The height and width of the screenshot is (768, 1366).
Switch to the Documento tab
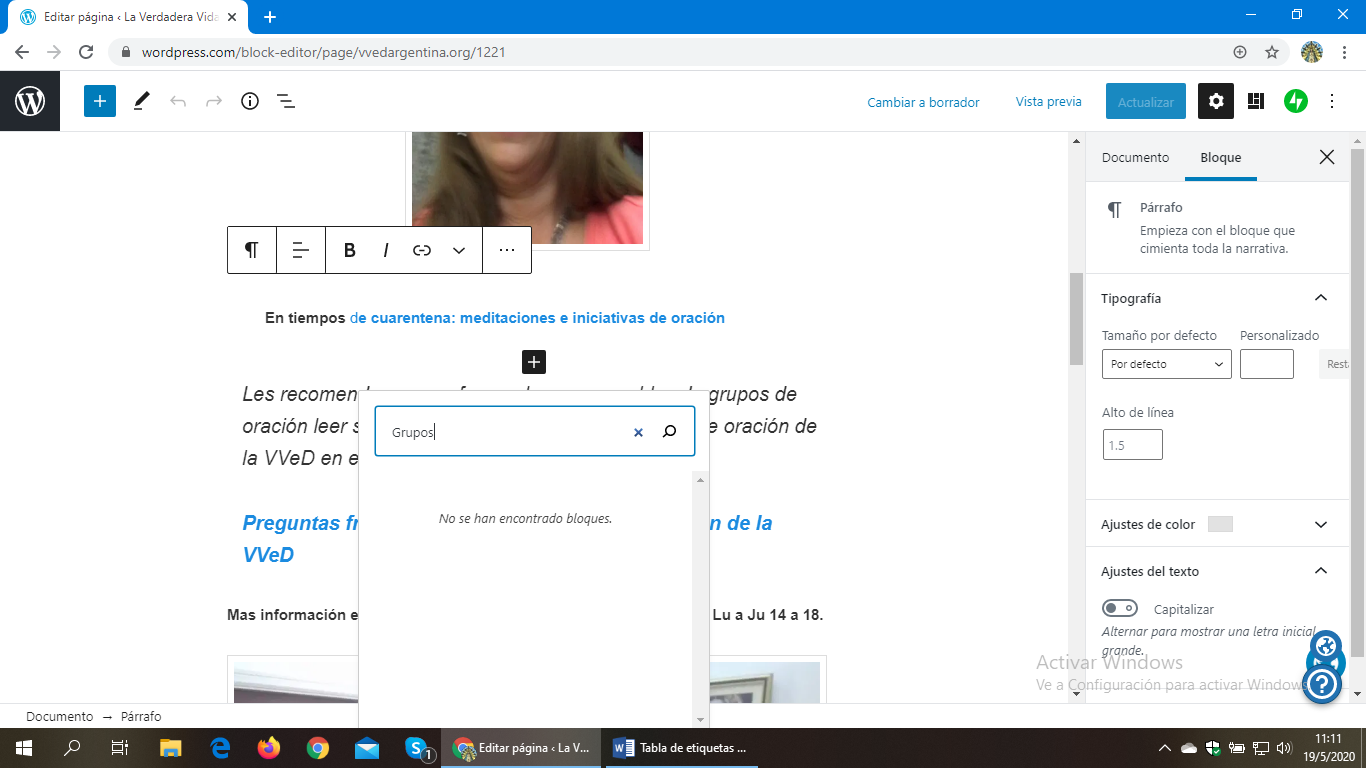pos(1135,157)
